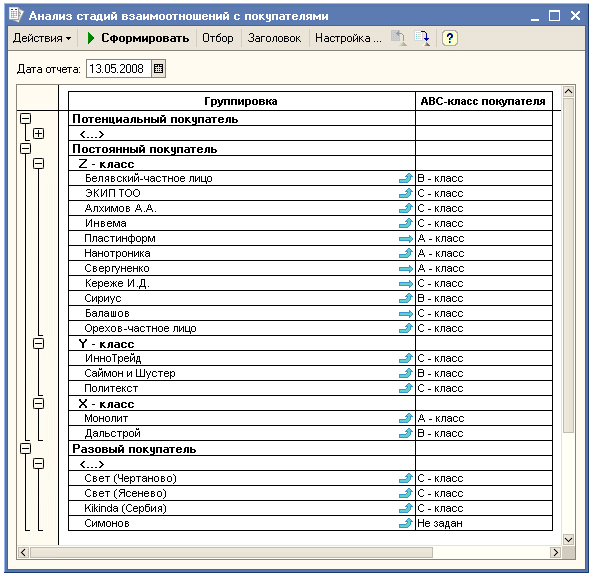
Task: Click the trend arrow in Сириус row
Action: [406, 298]
